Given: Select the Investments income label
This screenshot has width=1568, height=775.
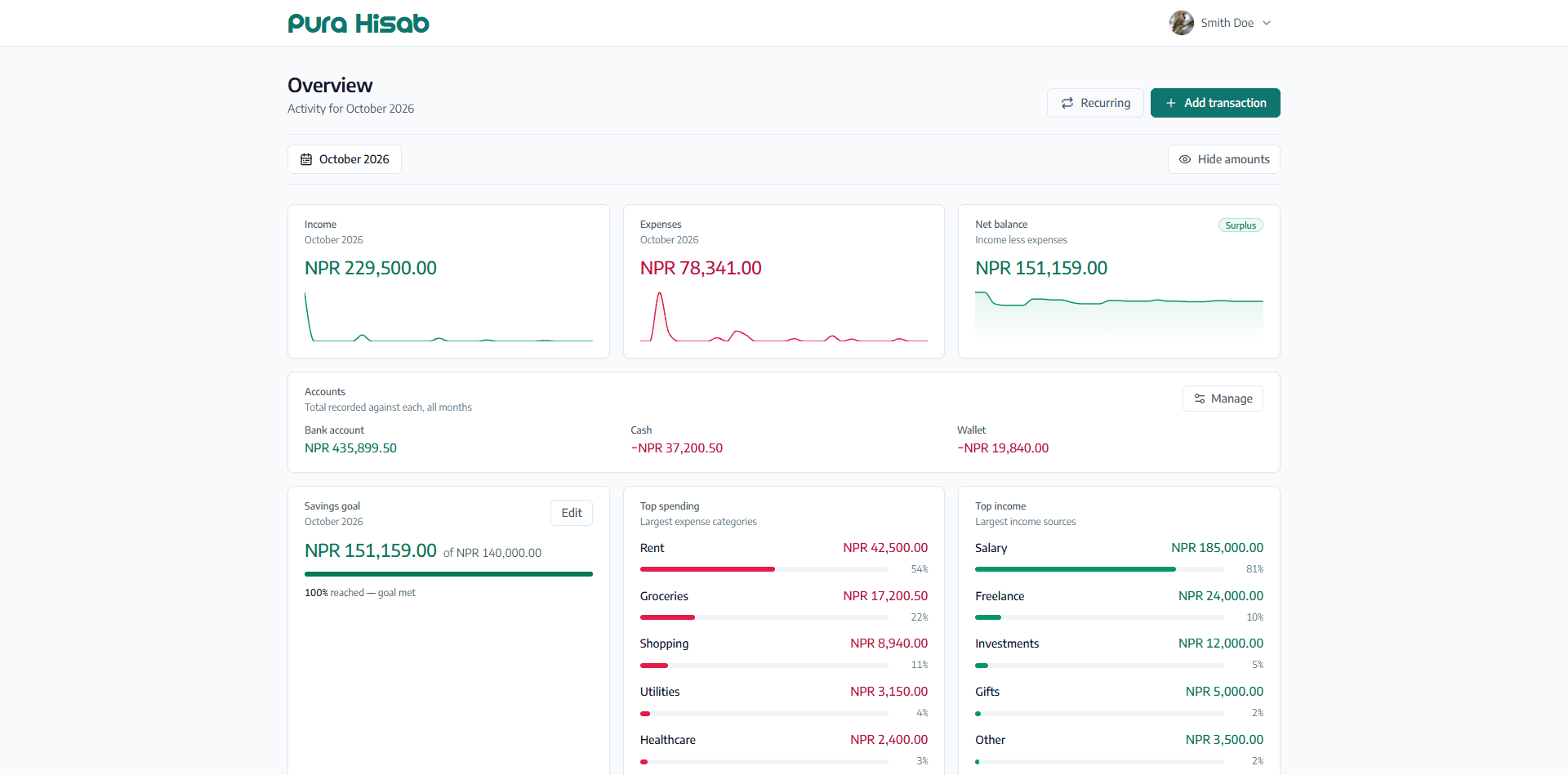Looking at the screenshot, I should [x=1007, y=644].
